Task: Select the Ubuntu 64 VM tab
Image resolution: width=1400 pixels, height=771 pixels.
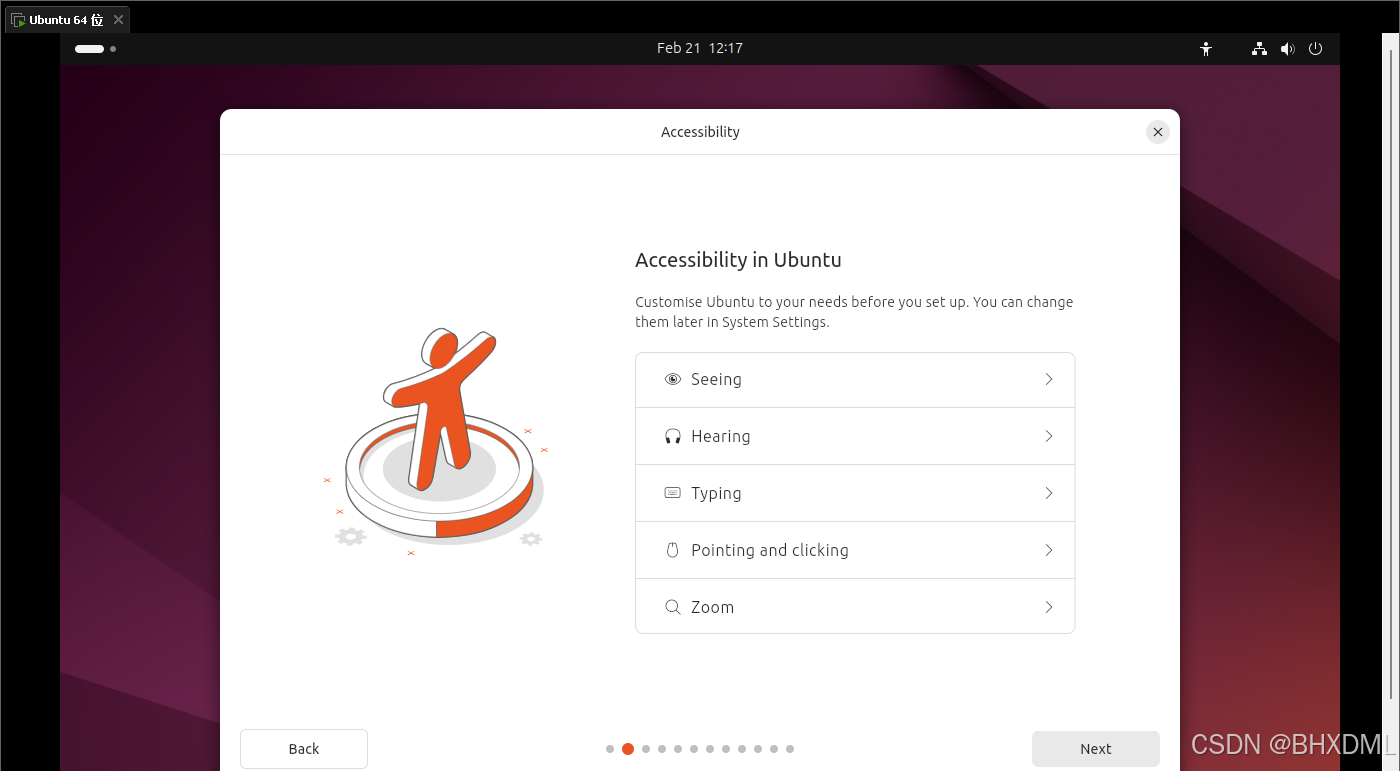Action: pyautogui.click(x=67, y=20)
